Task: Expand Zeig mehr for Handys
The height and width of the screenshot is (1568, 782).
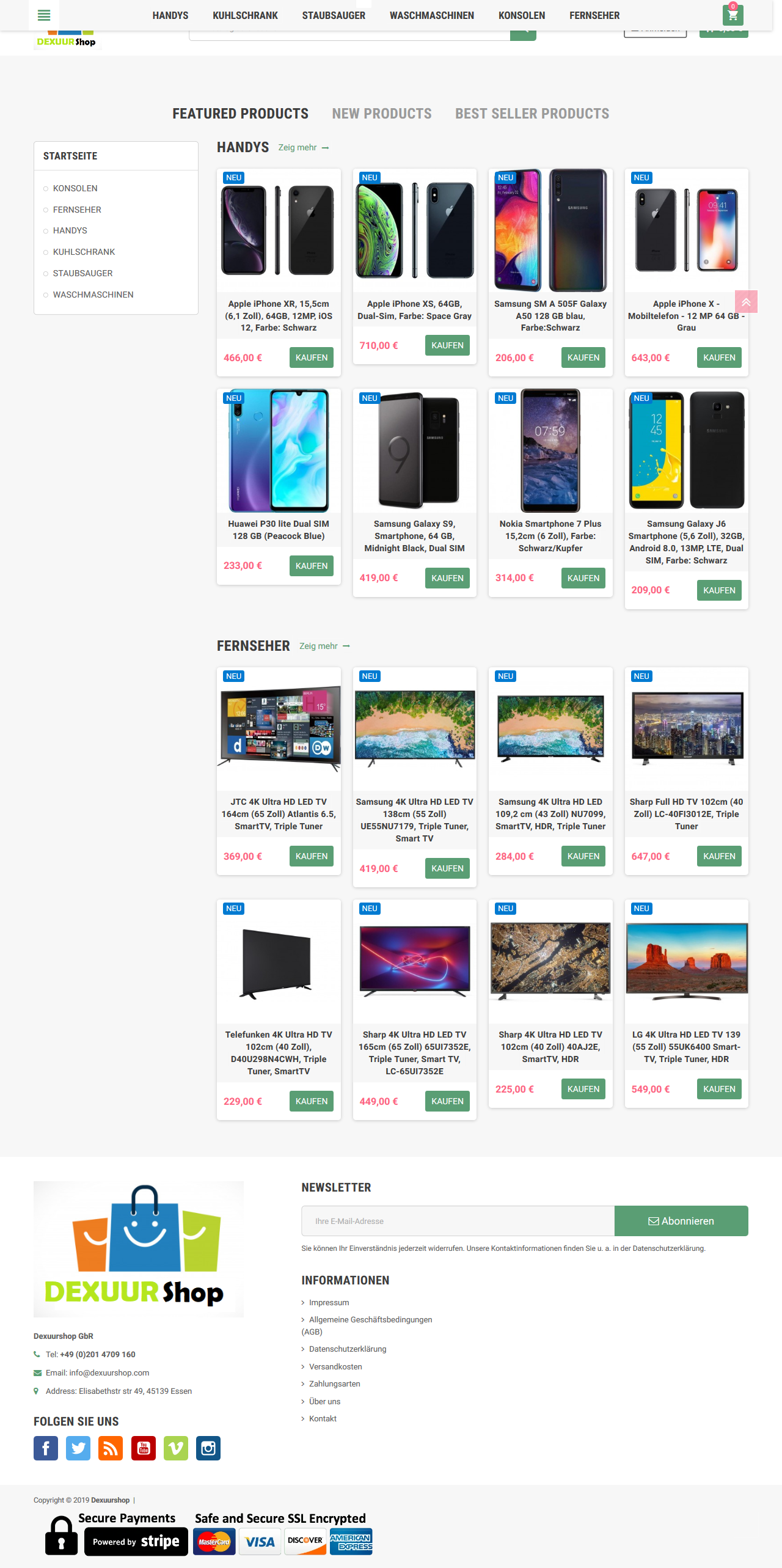Action: click(x=304, y=148)
